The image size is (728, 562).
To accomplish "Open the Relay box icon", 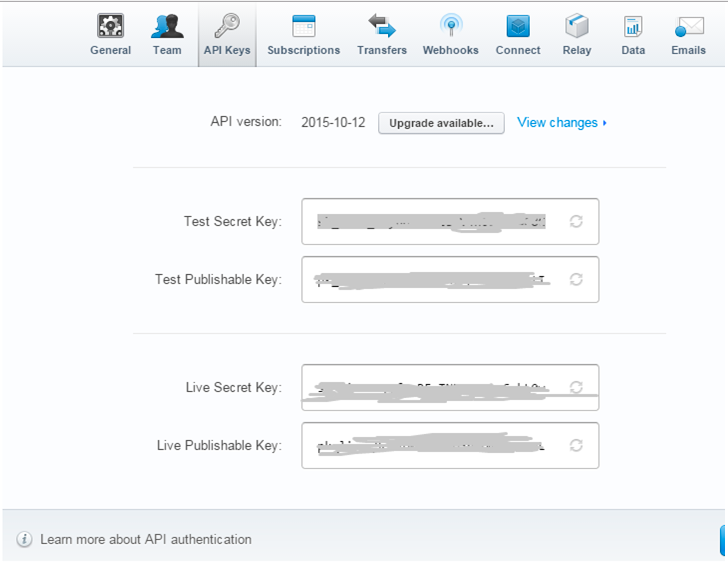I will (577, 26).
